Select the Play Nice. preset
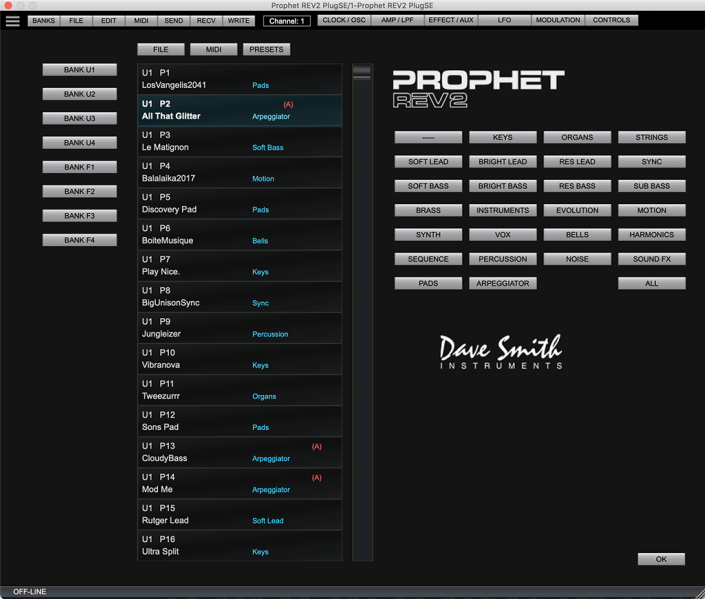This screenshot has width=705, height=600. [x=240, y=265]
